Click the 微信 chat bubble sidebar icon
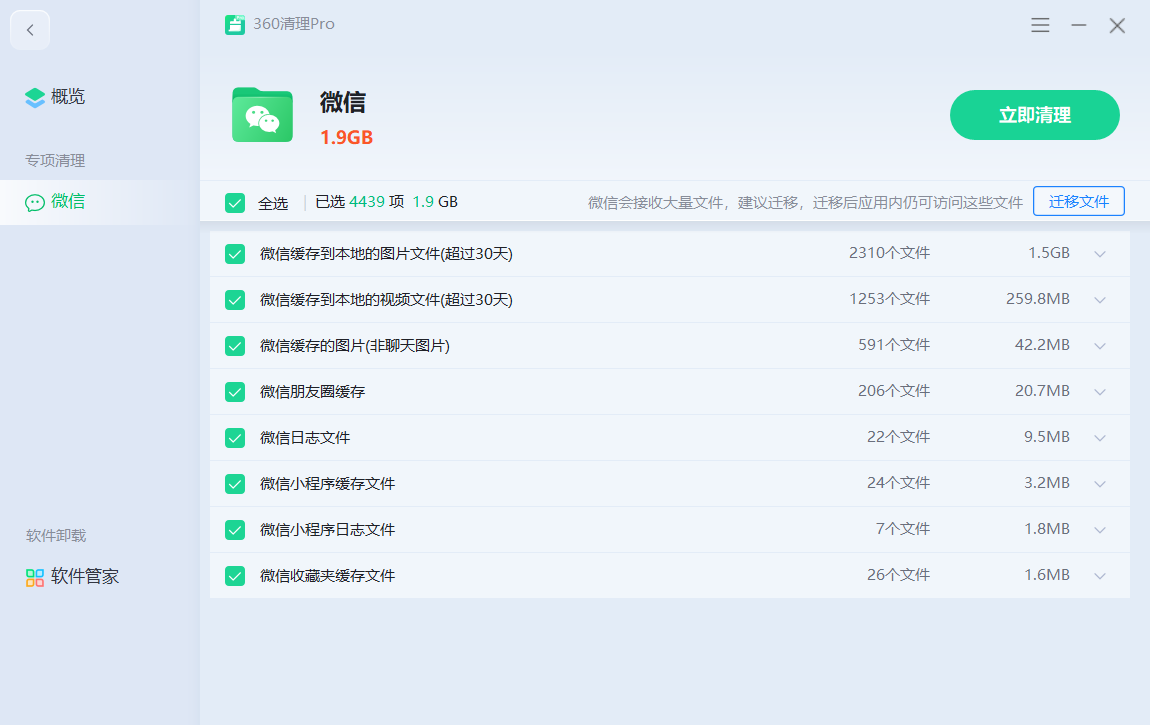Image resolution: width=1150 pixels, height=725 pixels. pyautogui.click(x=34, y=202)
